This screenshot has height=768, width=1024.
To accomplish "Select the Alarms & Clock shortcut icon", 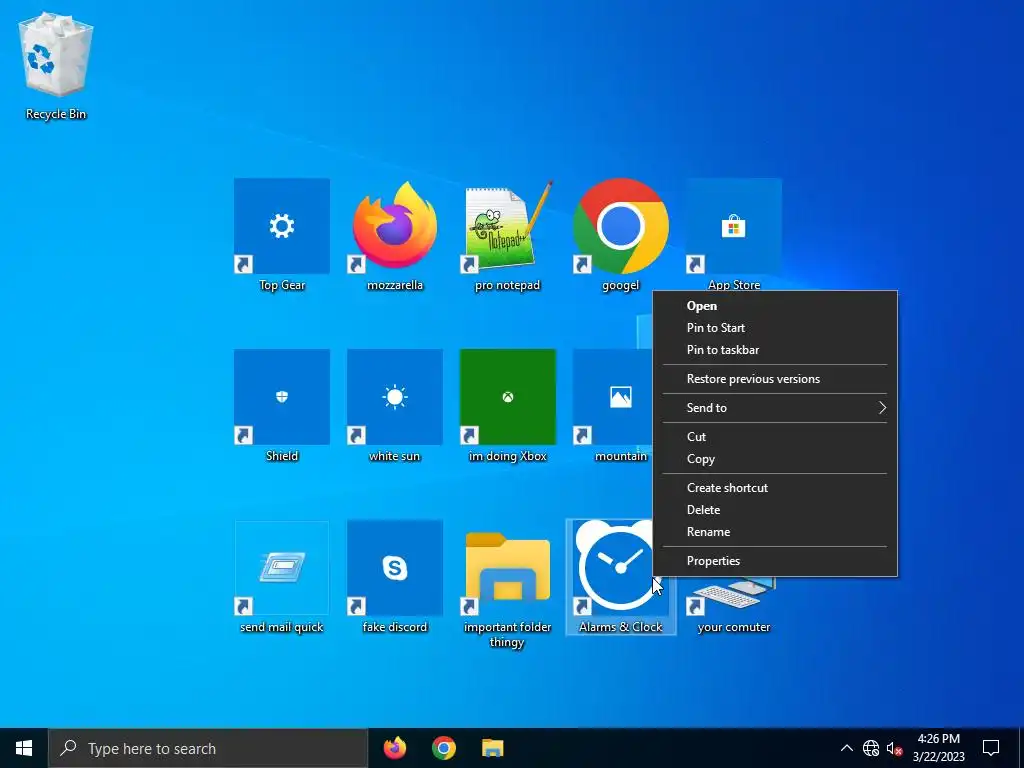I will coord(614,568).
